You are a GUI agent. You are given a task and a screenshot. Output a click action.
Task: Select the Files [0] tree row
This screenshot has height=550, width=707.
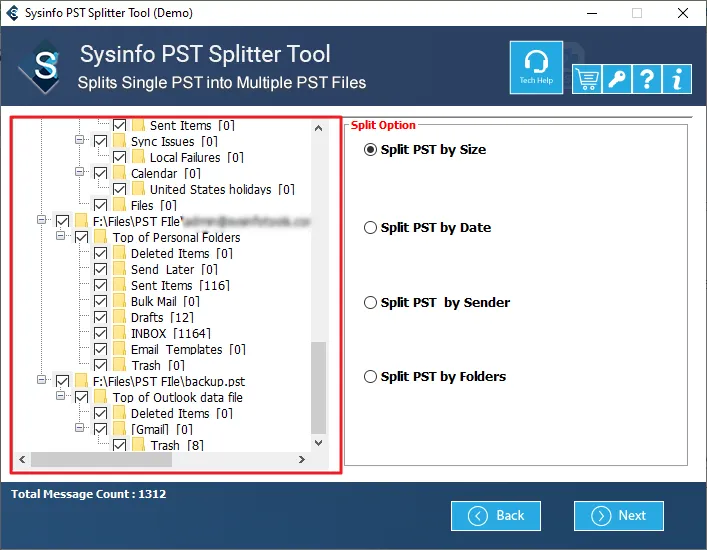point(153,205)
